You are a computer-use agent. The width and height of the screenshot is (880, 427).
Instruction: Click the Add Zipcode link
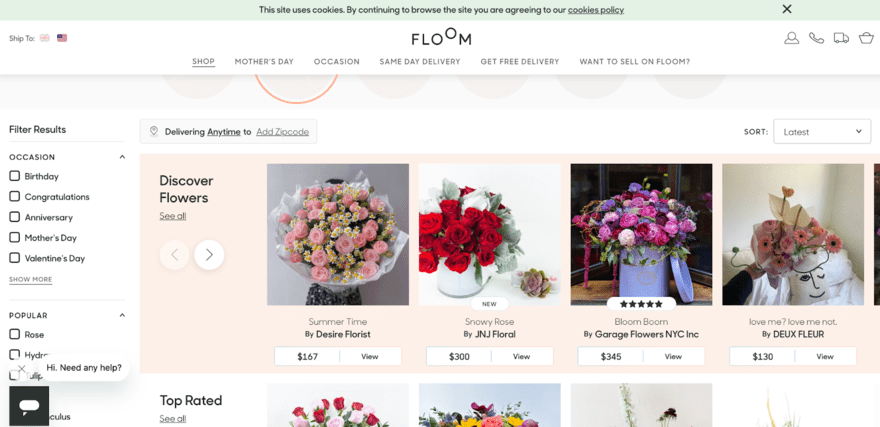282,132
